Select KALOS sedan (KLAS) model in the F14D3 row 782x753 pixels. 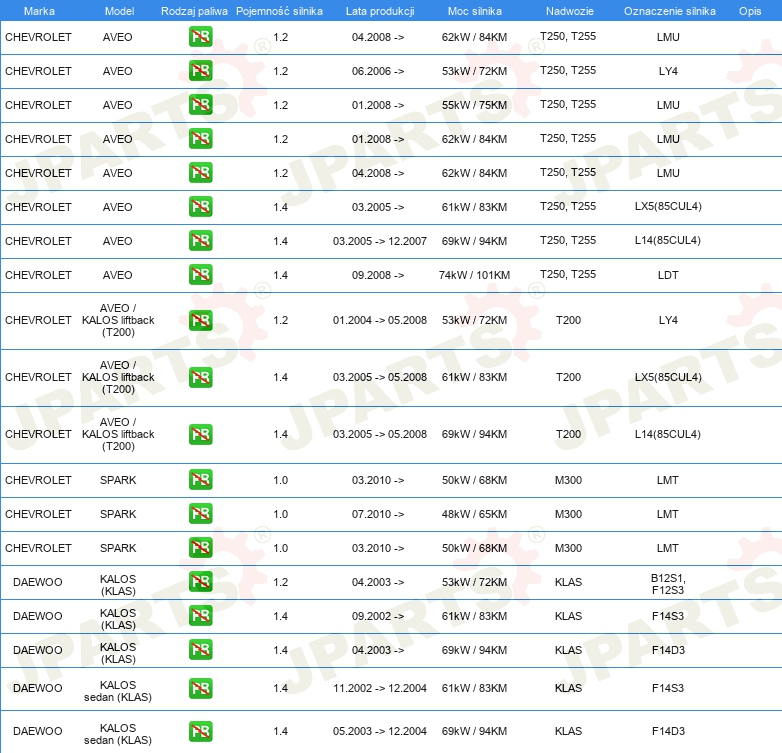tap(118, 734)
